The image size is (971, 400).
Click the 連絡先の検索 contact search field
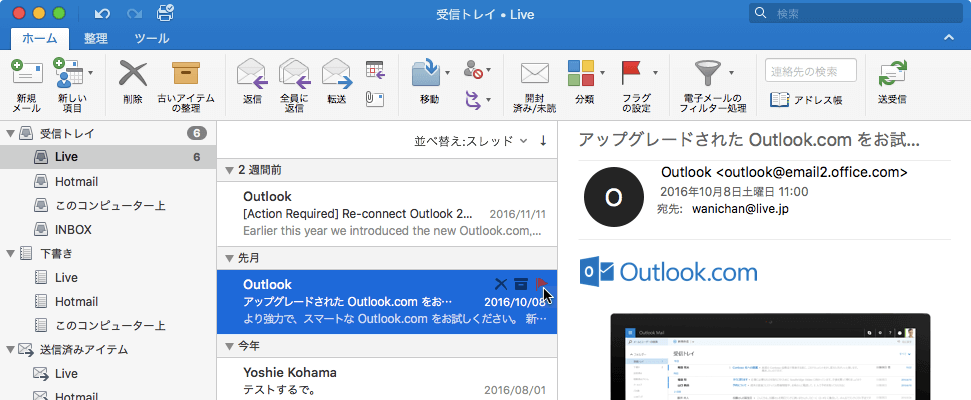[811, 71]
